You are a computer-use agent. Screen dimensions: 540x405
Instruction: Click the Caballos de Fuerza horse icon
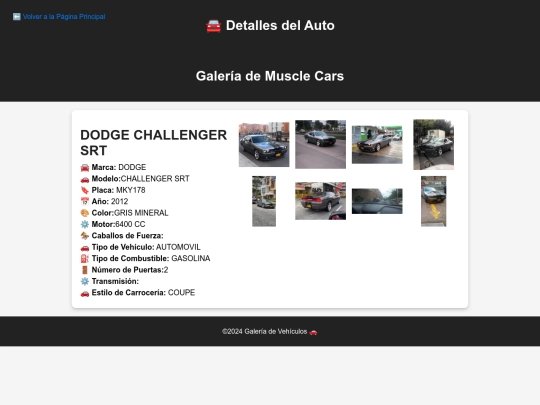click(x=85, y=236)
